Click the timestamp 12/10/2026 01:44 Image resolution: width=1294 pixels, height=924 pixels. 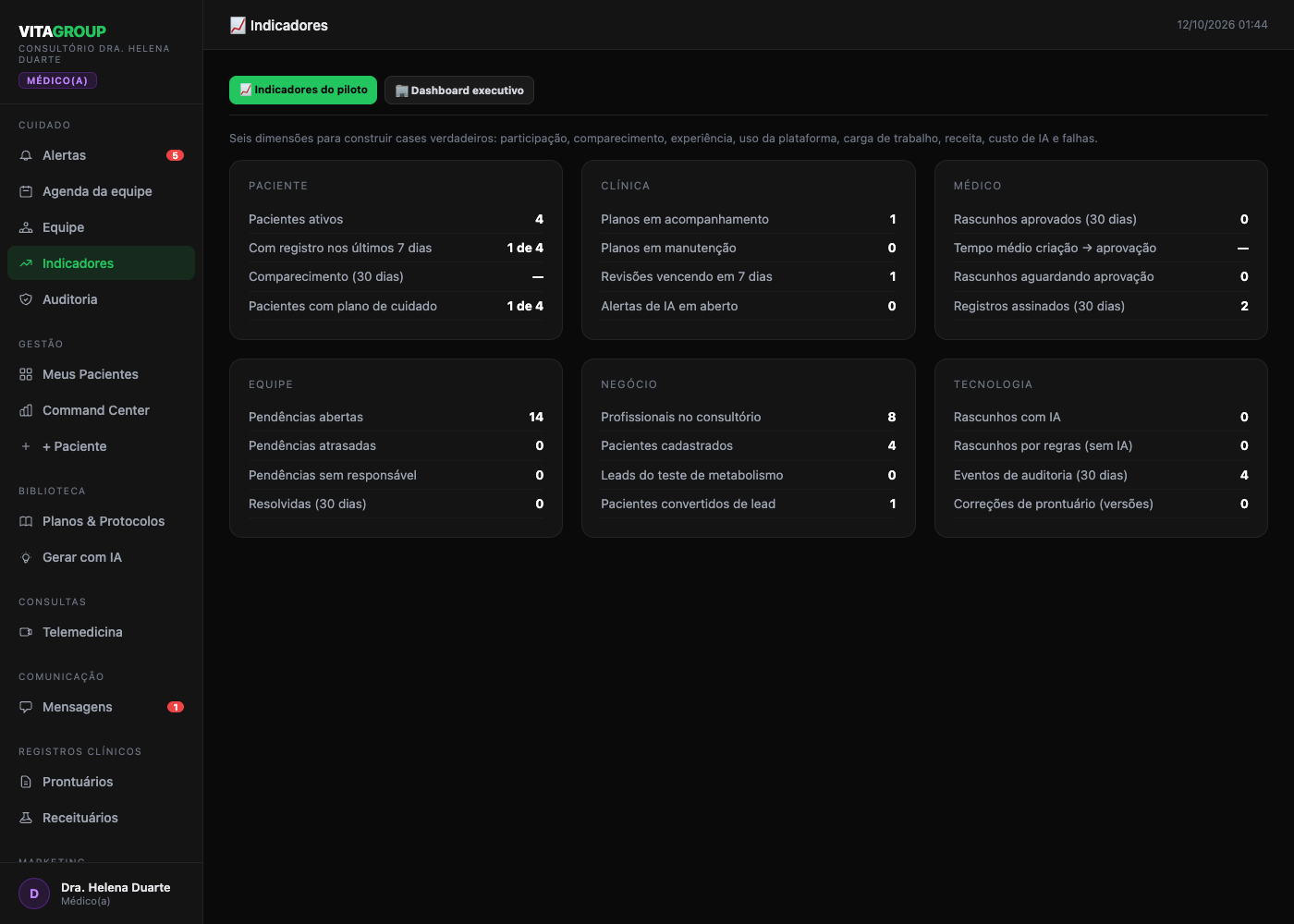tap(1222, 25)
